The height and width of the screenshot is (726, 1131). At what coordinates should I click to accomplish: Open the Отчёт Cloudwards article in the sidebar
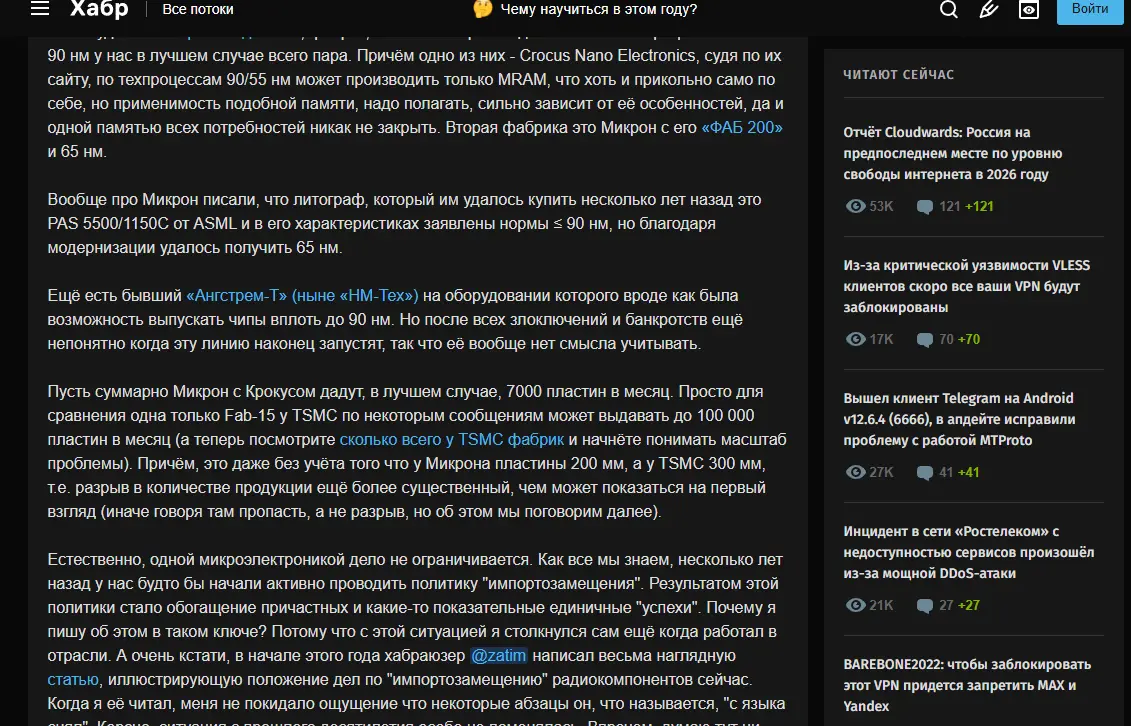(952, 154)
